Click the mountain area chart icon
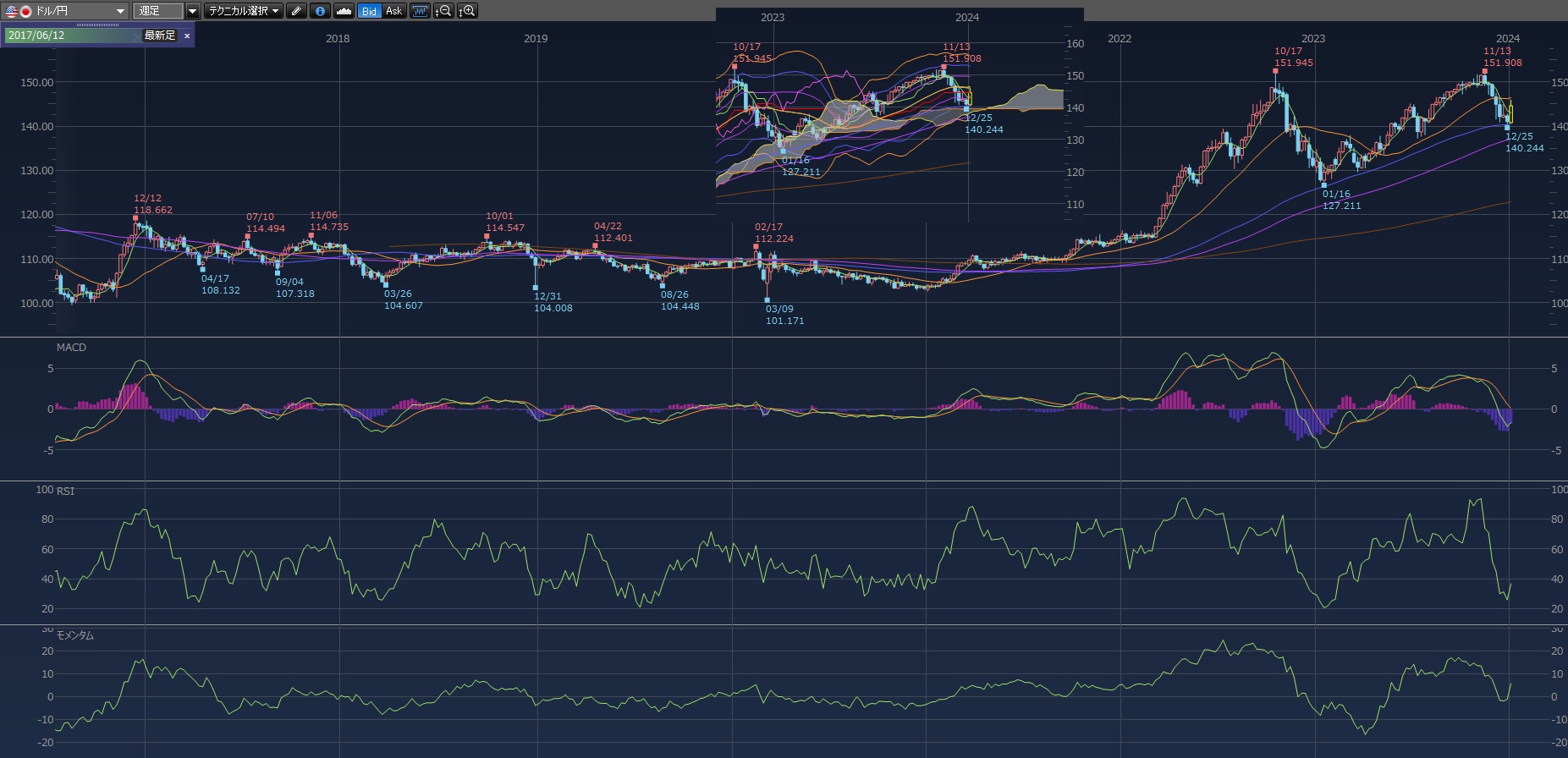 (x=344, y=11)
